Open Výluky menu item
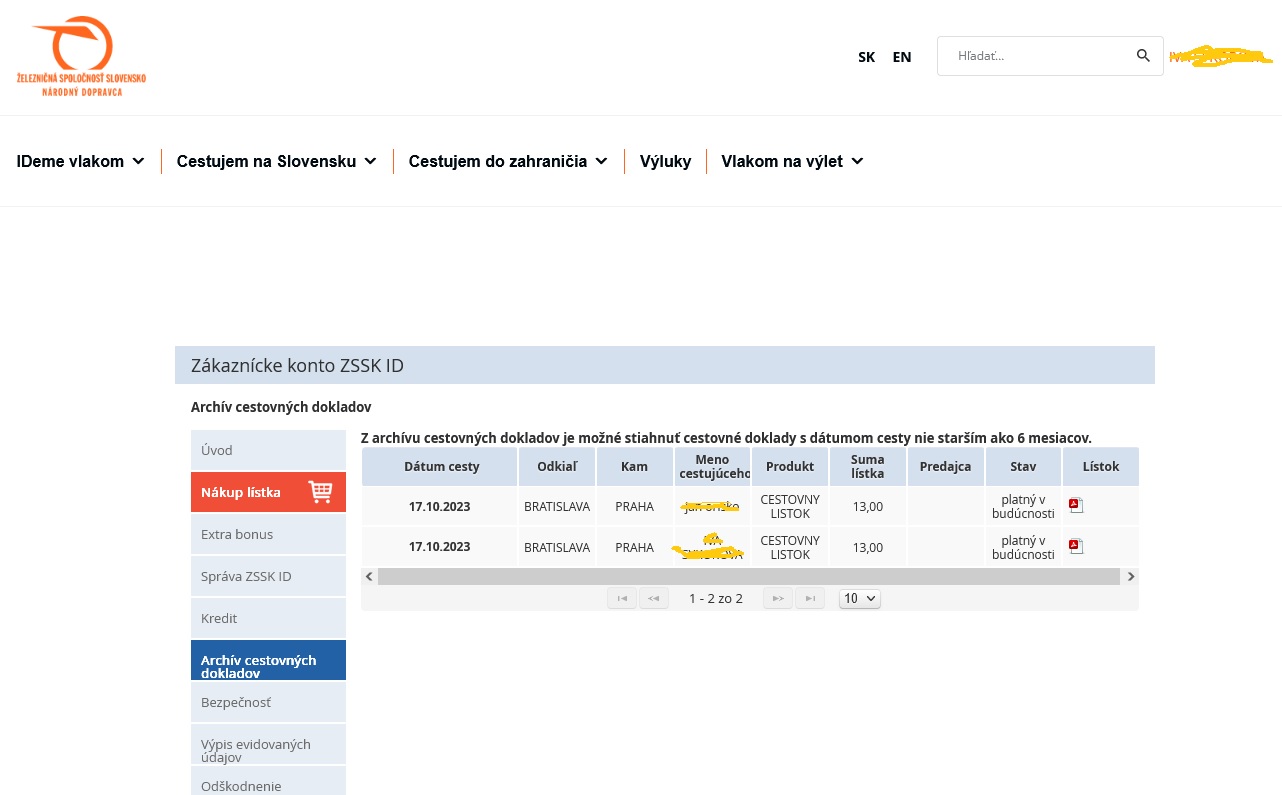The image size is (1282, 795). pos(665,161)
